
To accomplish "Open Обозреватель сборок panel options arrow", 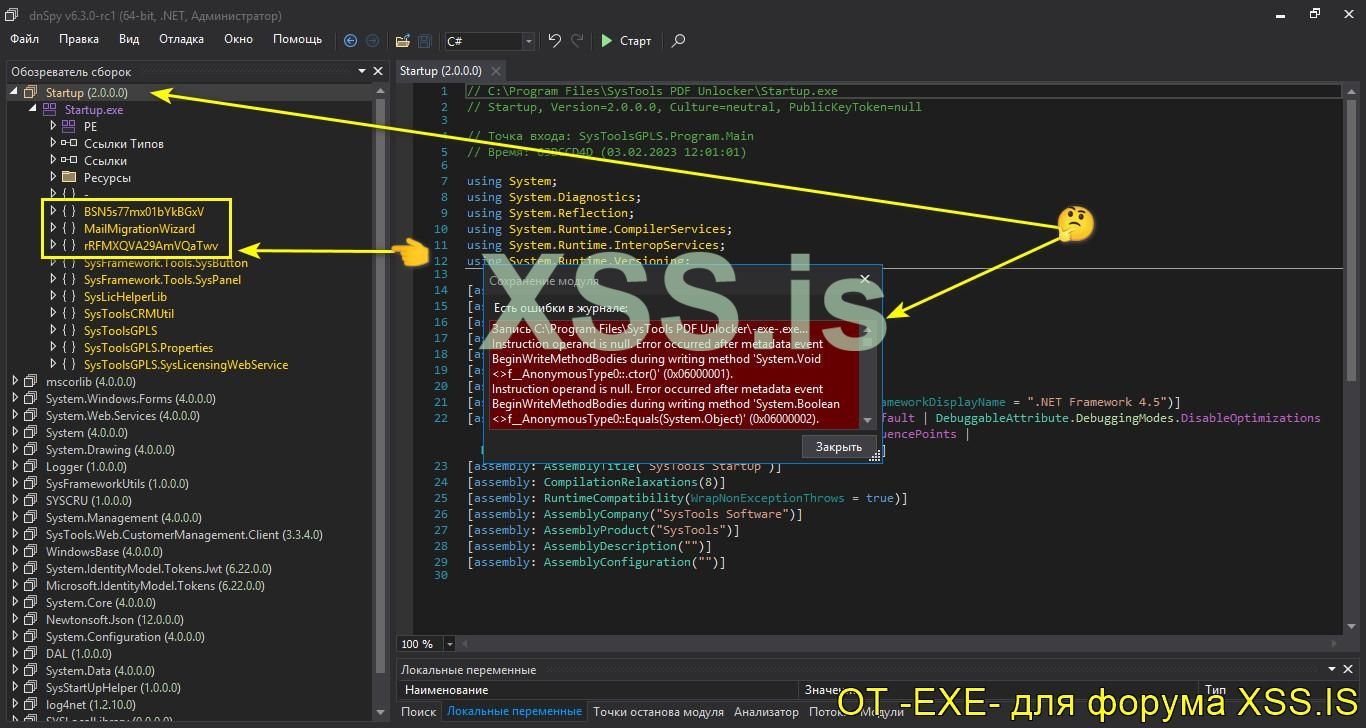I will [361, 72].
